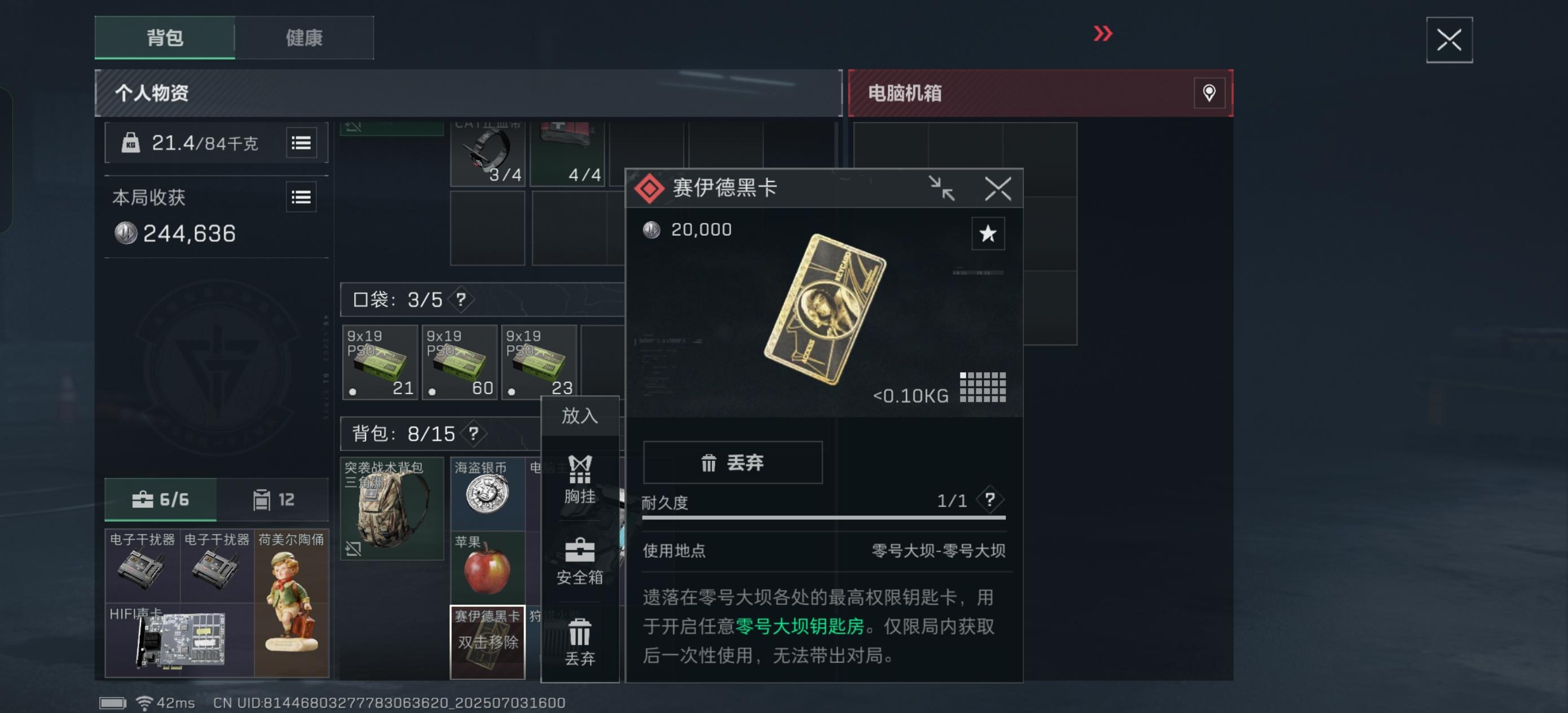Switch to the 健康 tab
The width and height of the screenshot is (1568, 713).
coord(304,38)
